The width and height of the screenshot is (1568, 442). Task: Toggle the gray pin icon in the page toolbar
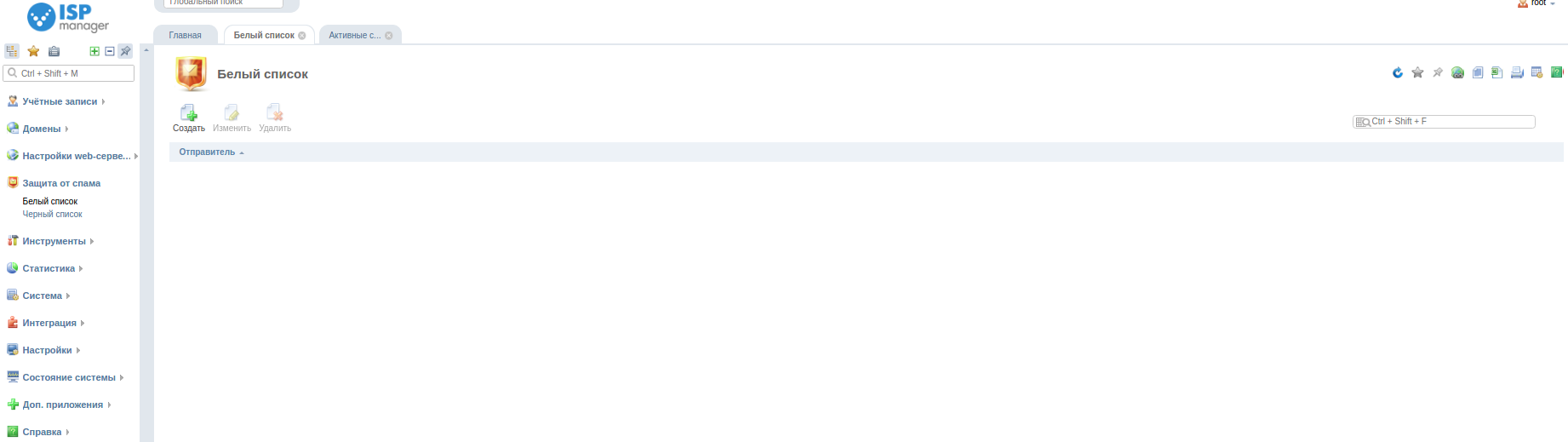1438,72
